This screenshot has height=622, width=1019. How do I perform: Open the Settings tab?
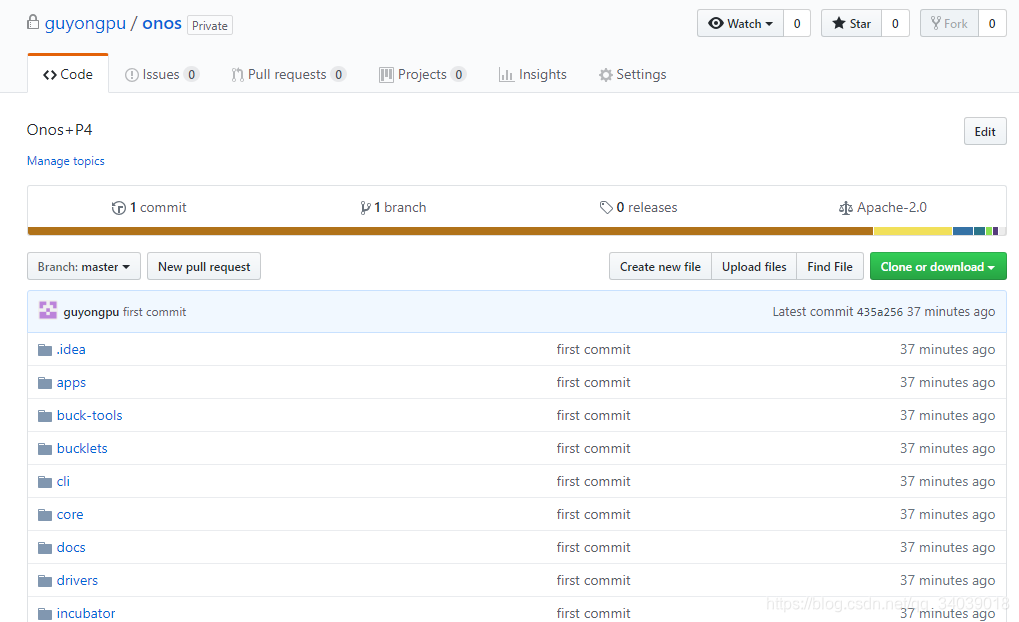tap(632, 75)
